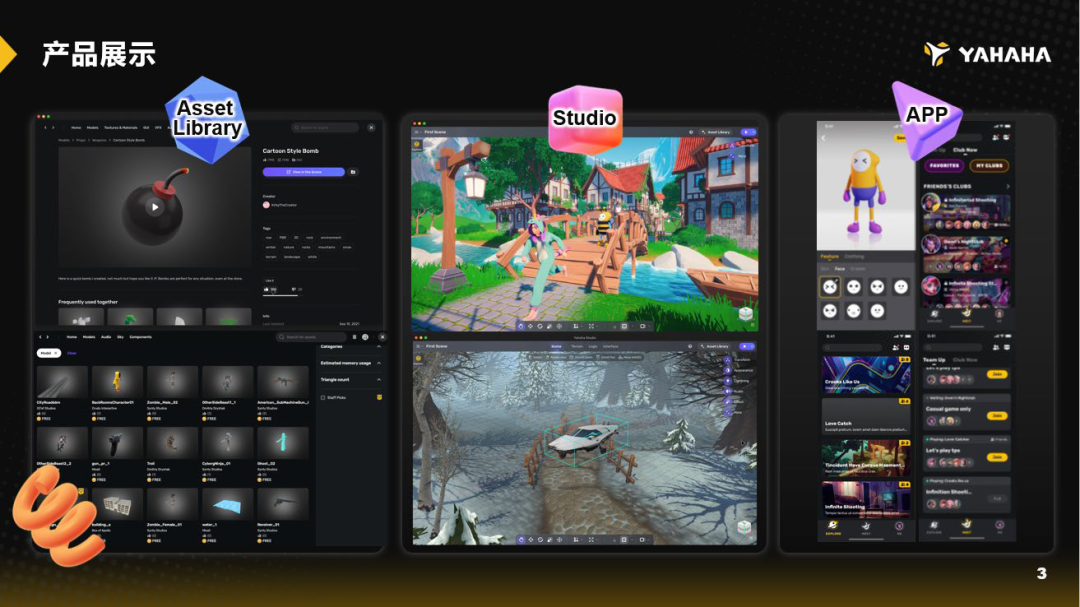The image size is (1080, 607).
Task: Open the GUI tab in bomb detail window
Action: pos(146,127)
